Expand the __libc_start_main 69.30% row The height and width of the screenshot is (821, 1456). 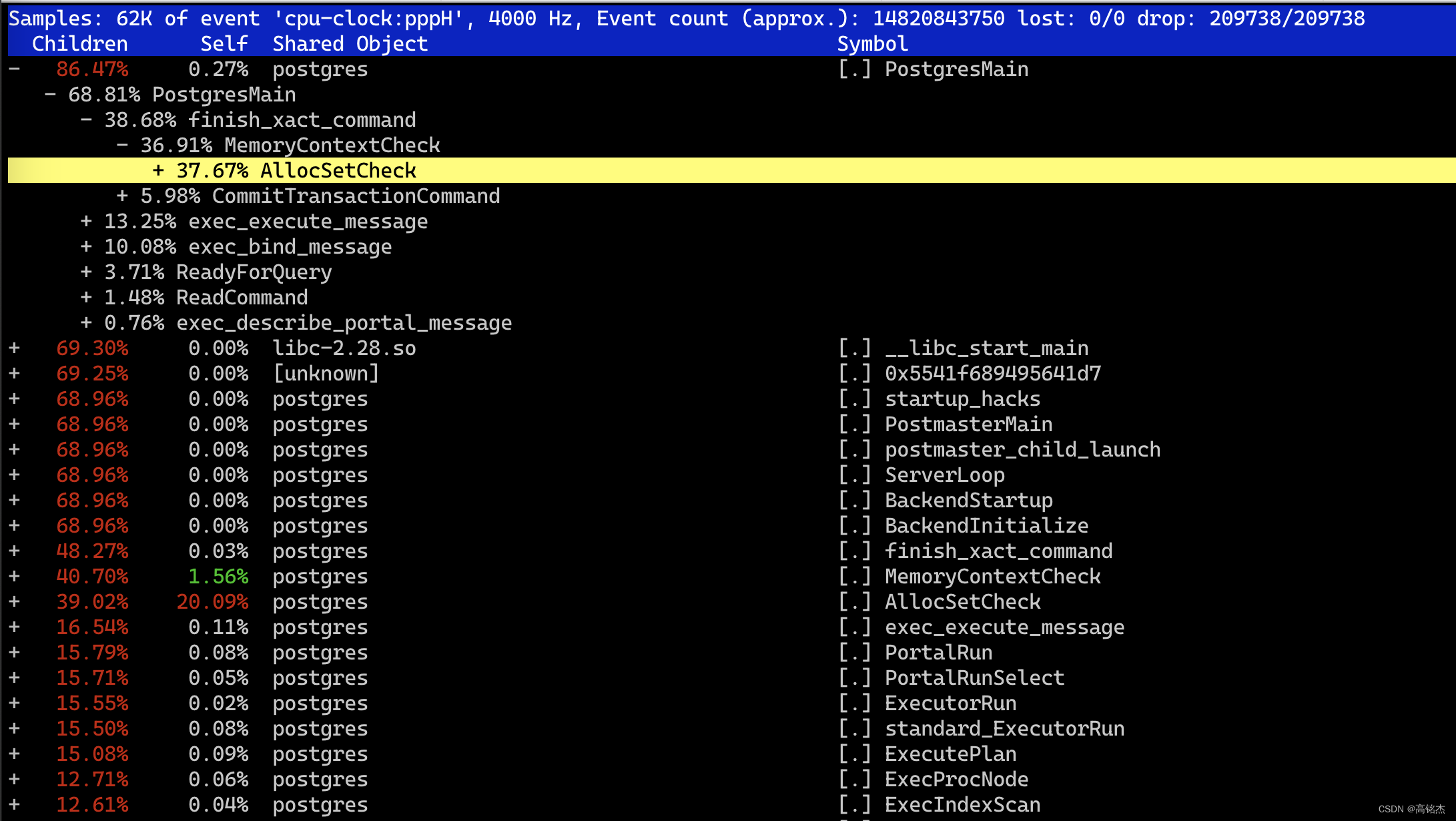point(14,348)
